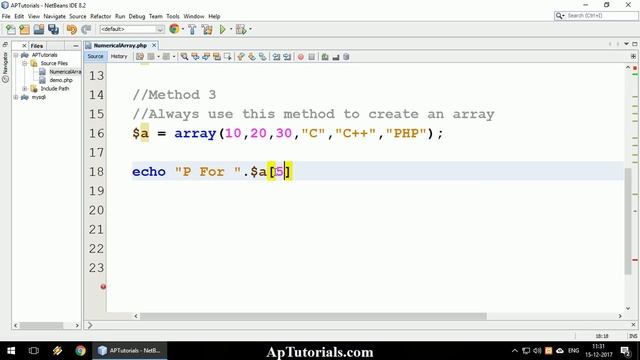
Task: Open the Run Project dropdown arrow
Action: [231, 29]
